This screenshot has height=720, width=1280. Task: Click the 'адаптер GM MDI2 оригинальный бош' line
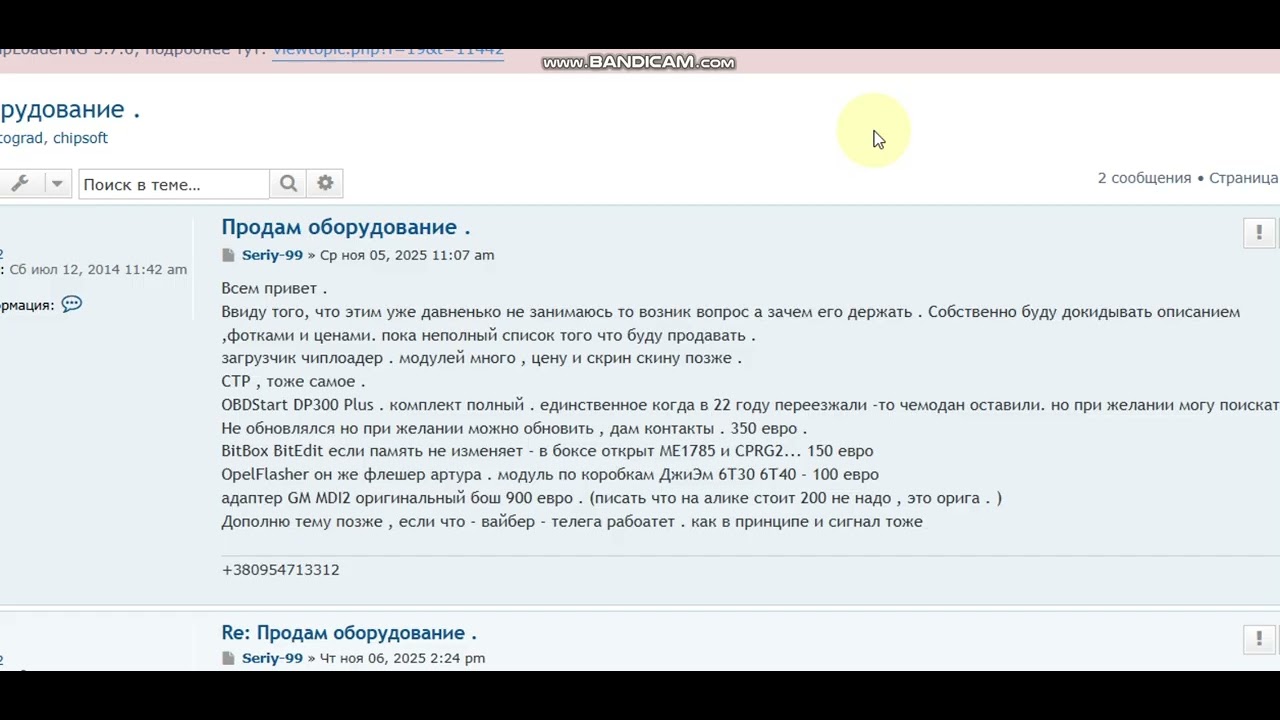point(611,497)
